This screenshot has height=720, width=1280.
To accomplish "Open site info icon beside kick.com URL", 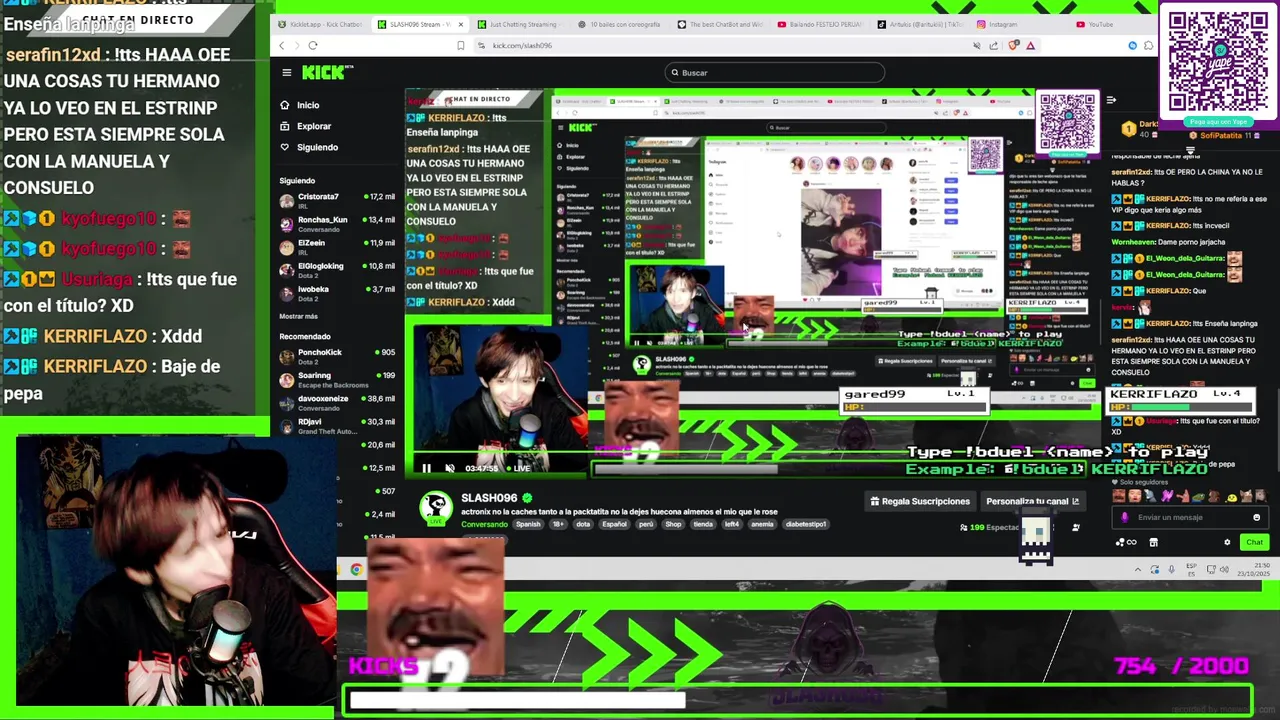I will (483, 45).
